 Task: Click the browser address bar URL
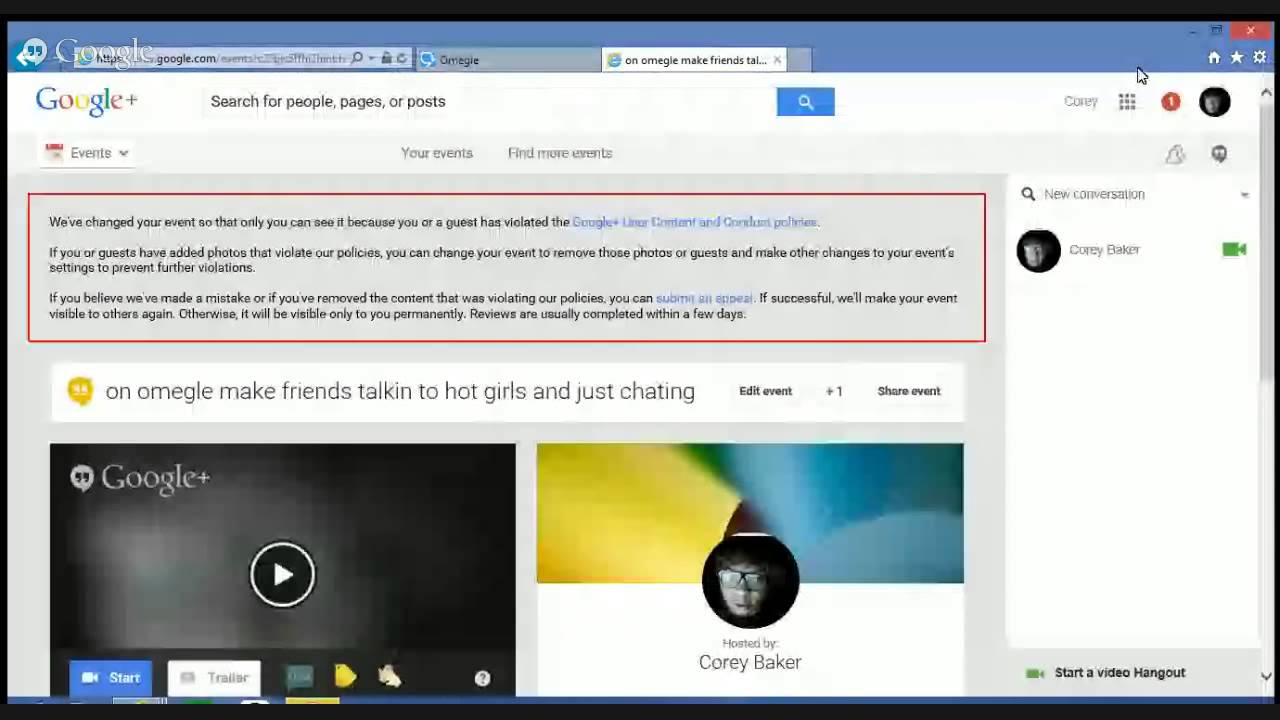click(x=220, y=59)
